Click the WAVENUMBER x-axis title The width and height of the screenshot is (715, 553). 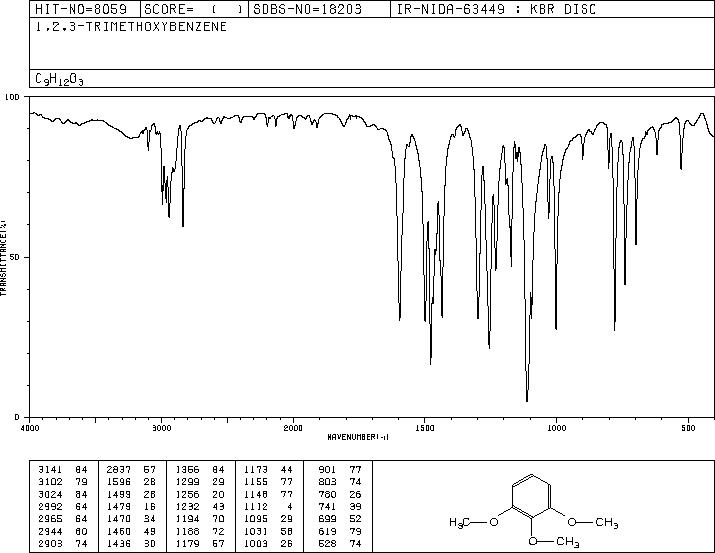point(358,437)
